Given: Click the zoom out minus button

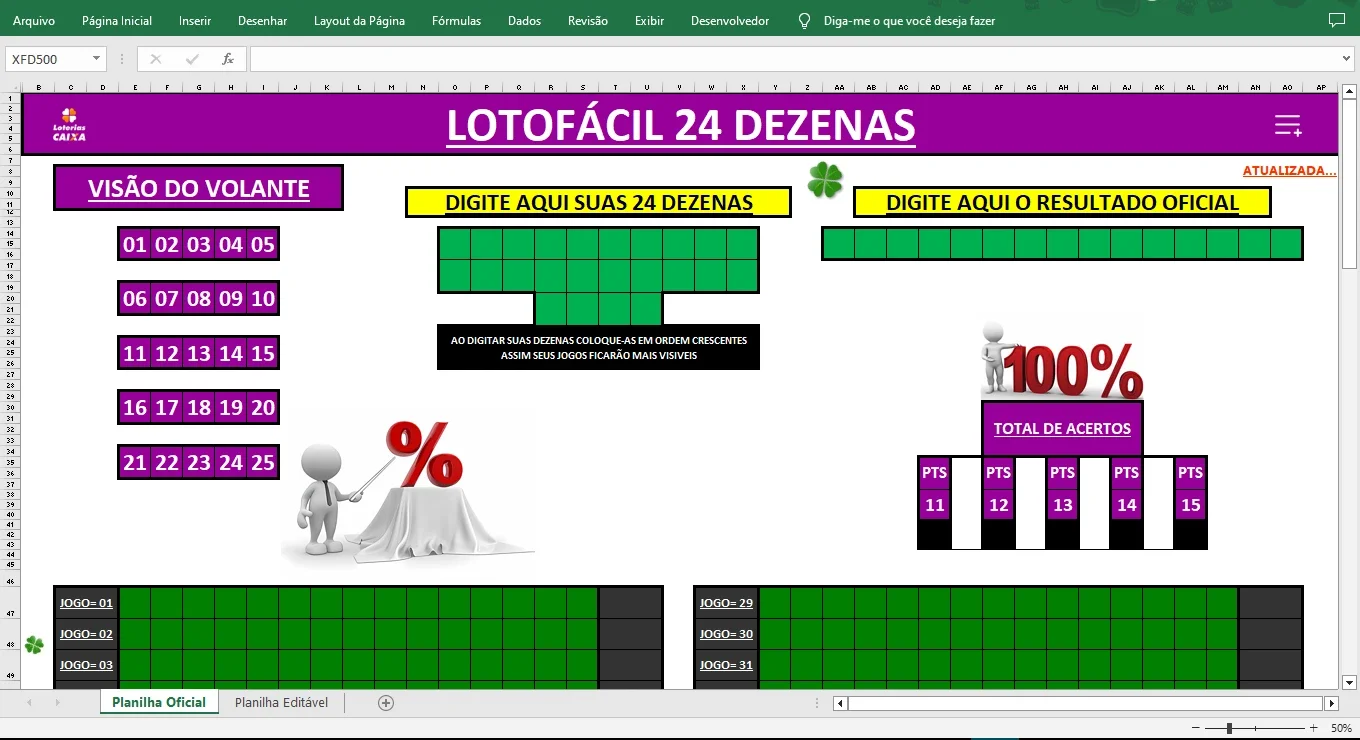Looking at the screenshot, I should (x=1196, y=728).
